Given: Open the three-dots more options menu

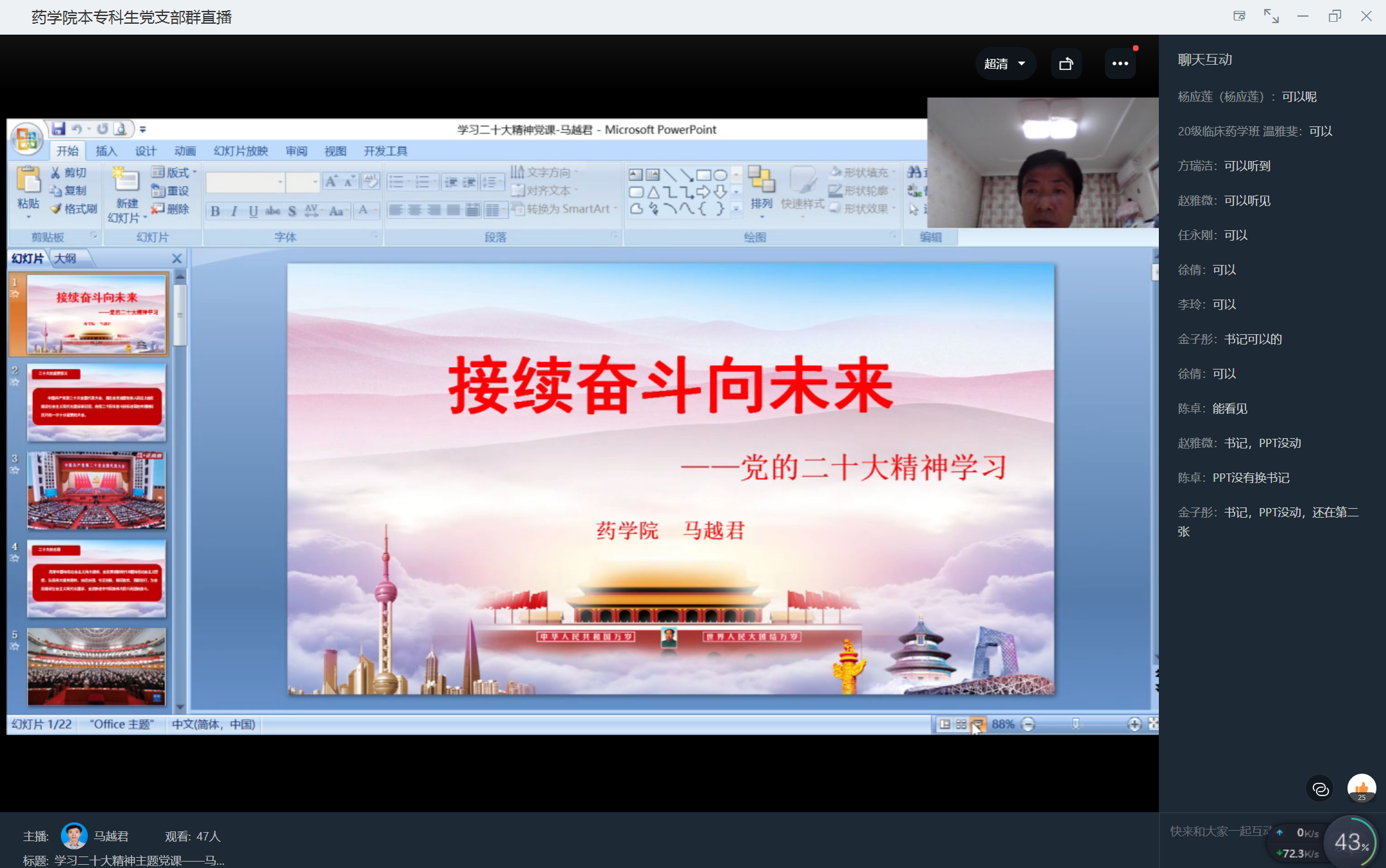Looking at the screenshot, I should pos(1120,64).
